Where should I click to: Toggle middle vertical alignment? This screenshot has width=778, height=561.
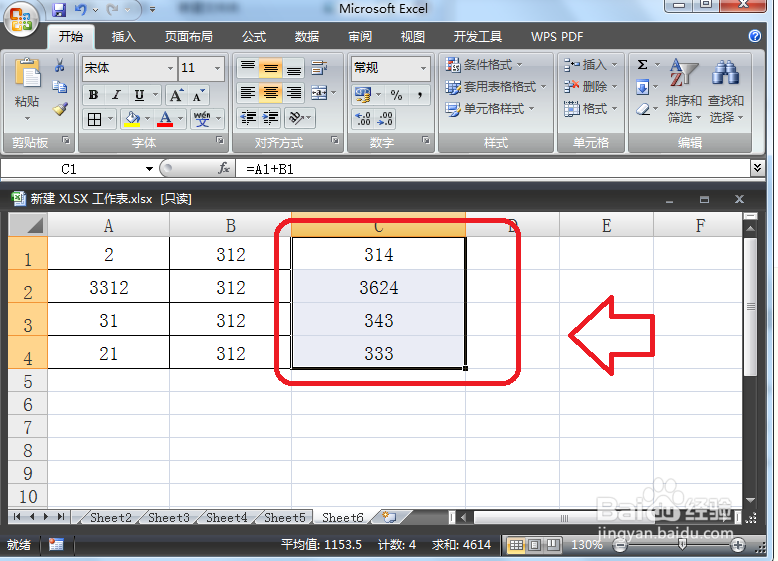point(270,67)
